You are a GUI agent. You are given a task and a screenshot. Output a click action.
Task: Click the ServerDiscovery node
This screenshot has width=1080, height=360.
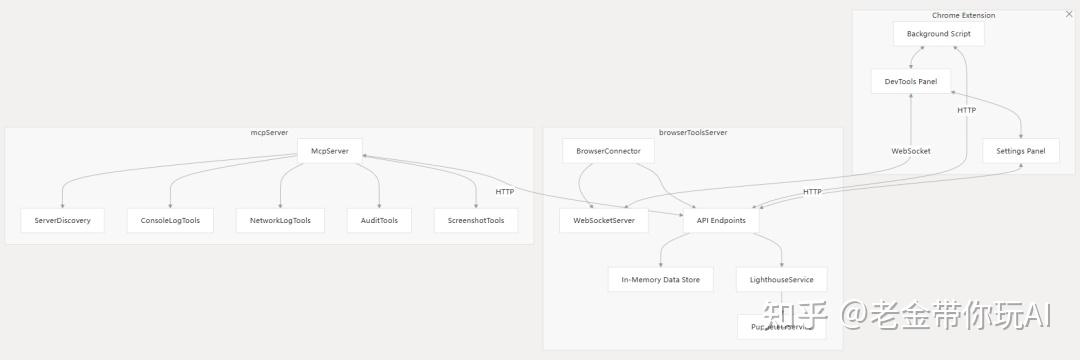pos(63,220)
